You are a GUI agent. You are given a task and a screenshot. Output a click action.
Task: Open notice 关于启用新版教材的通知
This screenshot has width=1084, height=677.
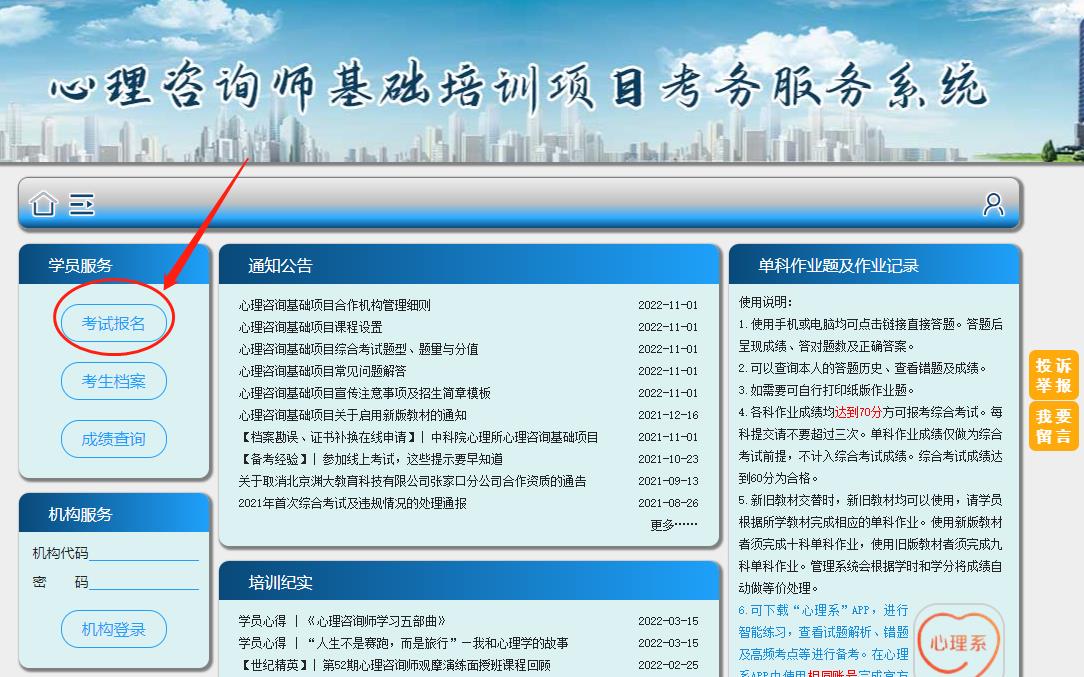click(x=352, y=415)
